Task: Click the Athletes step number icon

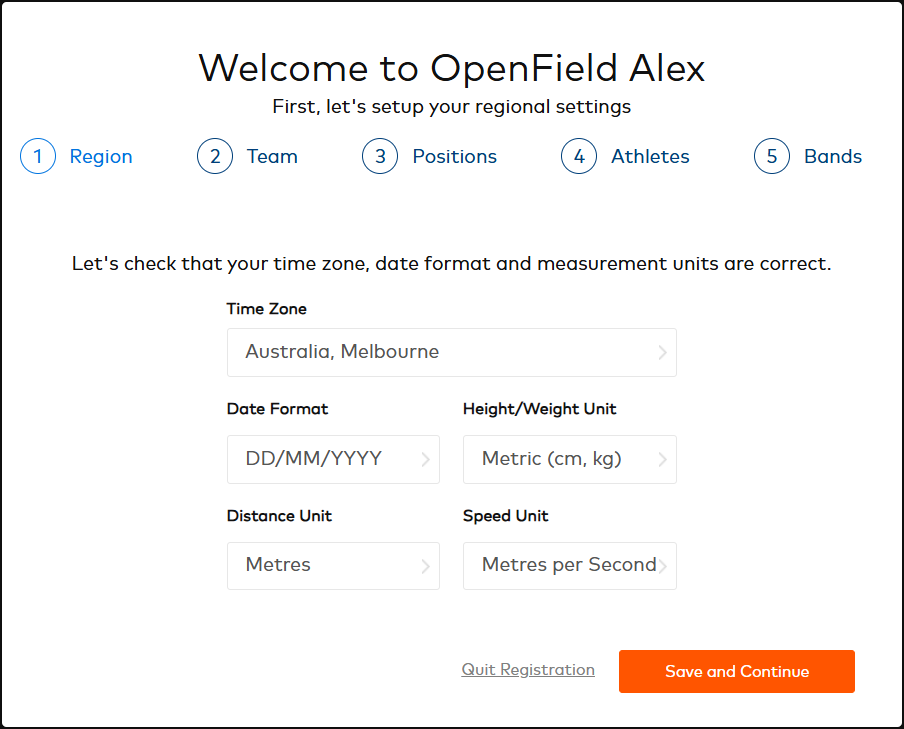Action: click(579, 156)
